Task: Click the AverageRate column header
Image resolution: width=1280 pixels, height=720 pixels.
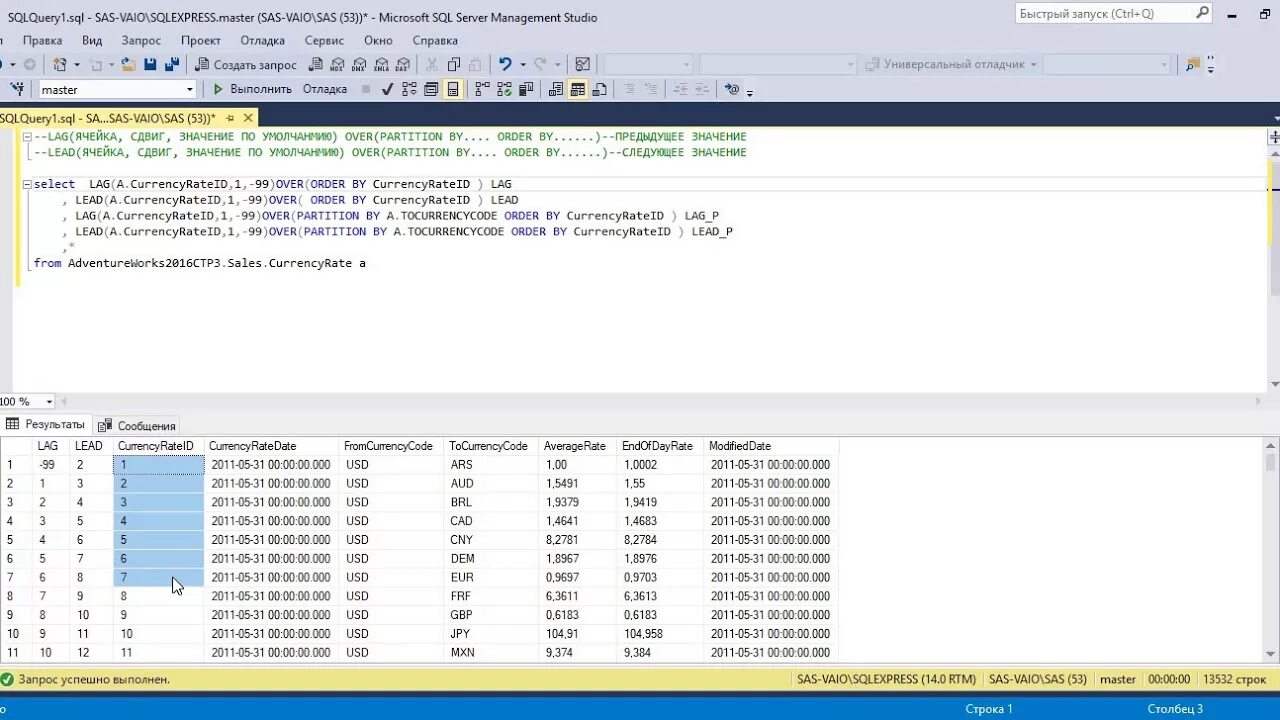Action: pos(575,446)
